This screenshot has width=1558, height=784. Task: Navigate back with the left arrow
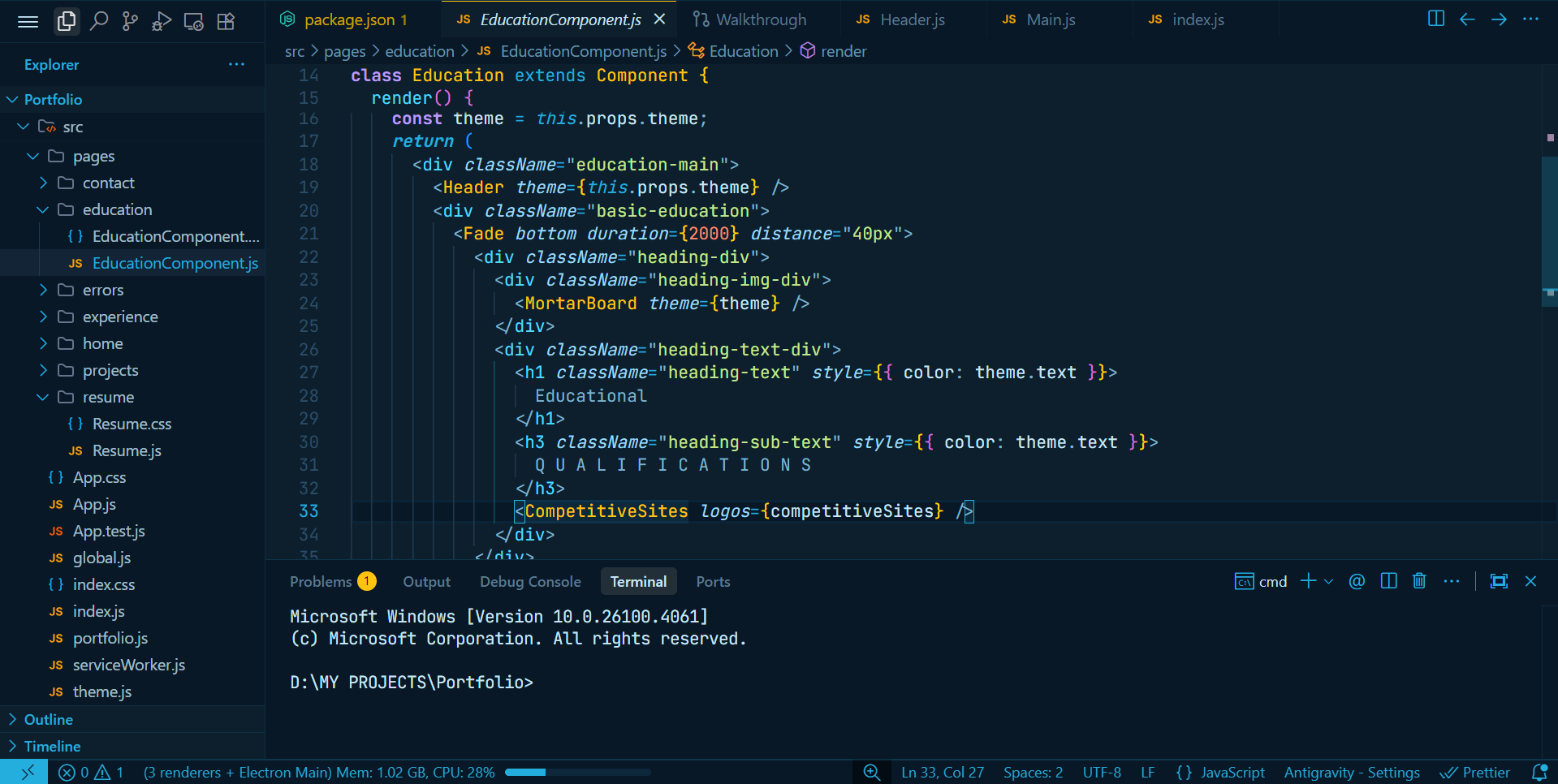pyautogui.click(x=1467, y=19)
